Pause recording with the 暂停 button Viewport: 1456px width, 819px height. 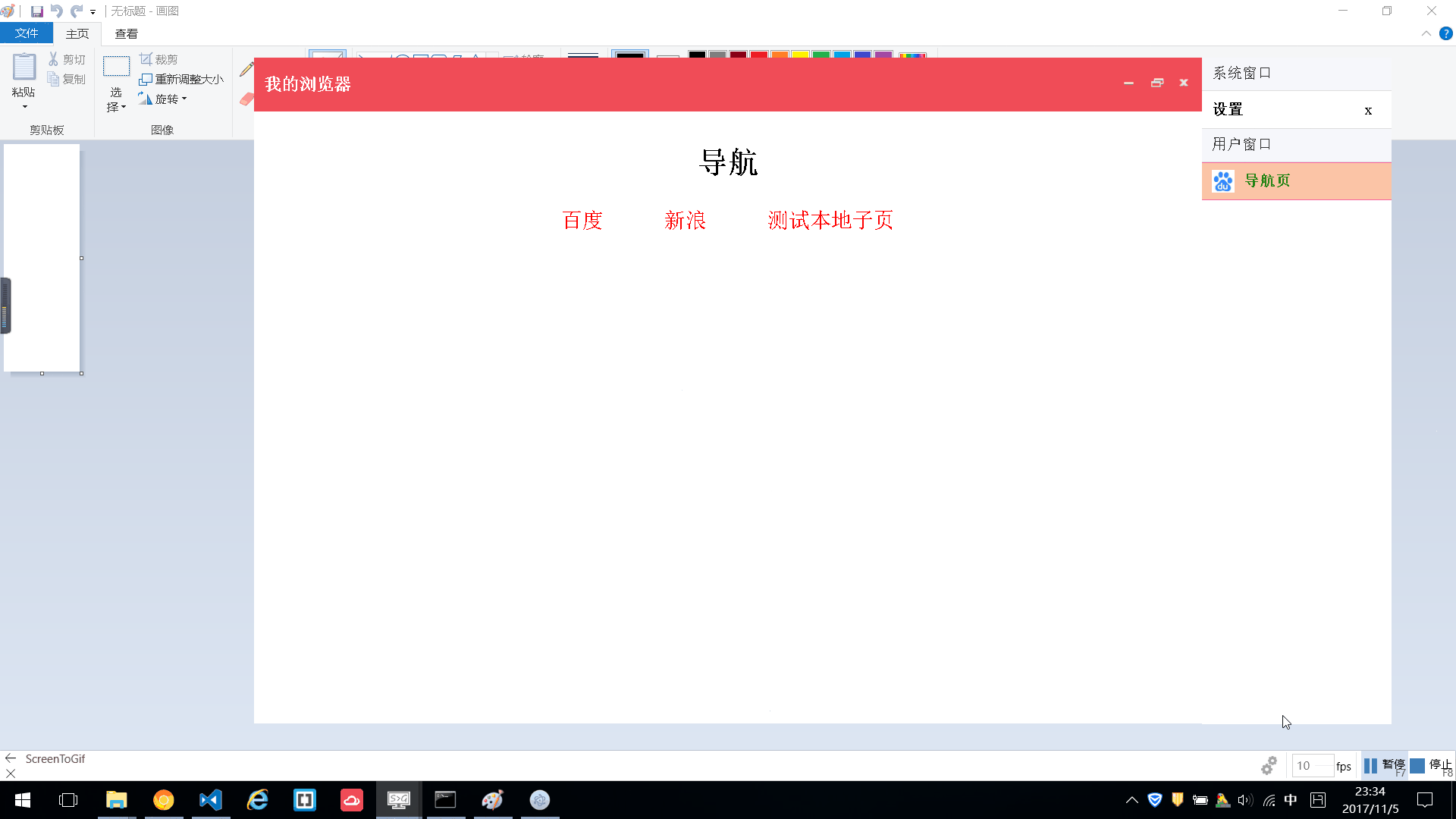tap(1385, 765)
